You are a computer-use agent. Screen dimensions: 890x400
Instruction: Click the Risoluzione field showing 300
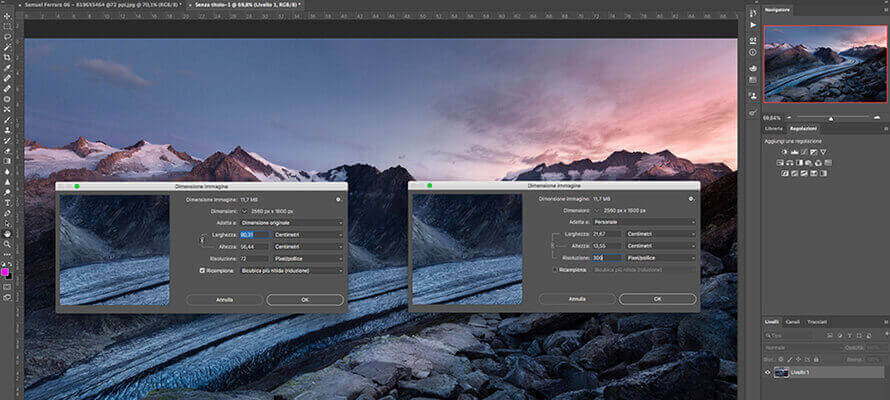pyautogui.click(x=606, y=258)
